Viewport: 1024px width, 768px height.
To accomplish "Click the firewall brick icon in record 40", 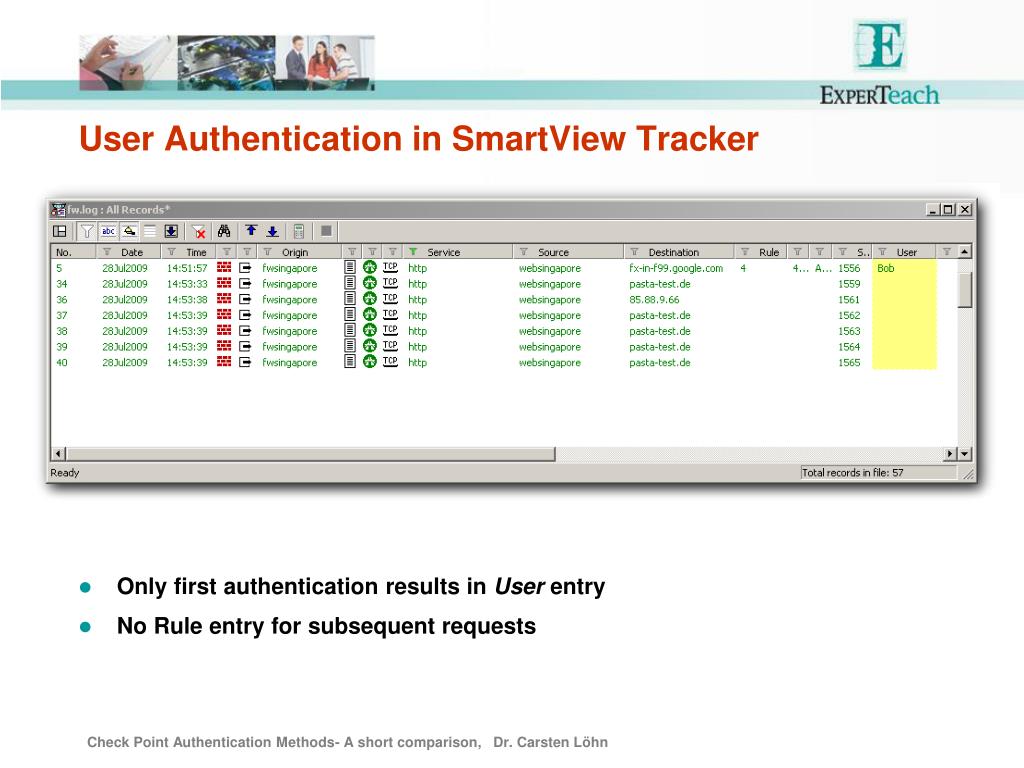I will [x=224, y=361].
